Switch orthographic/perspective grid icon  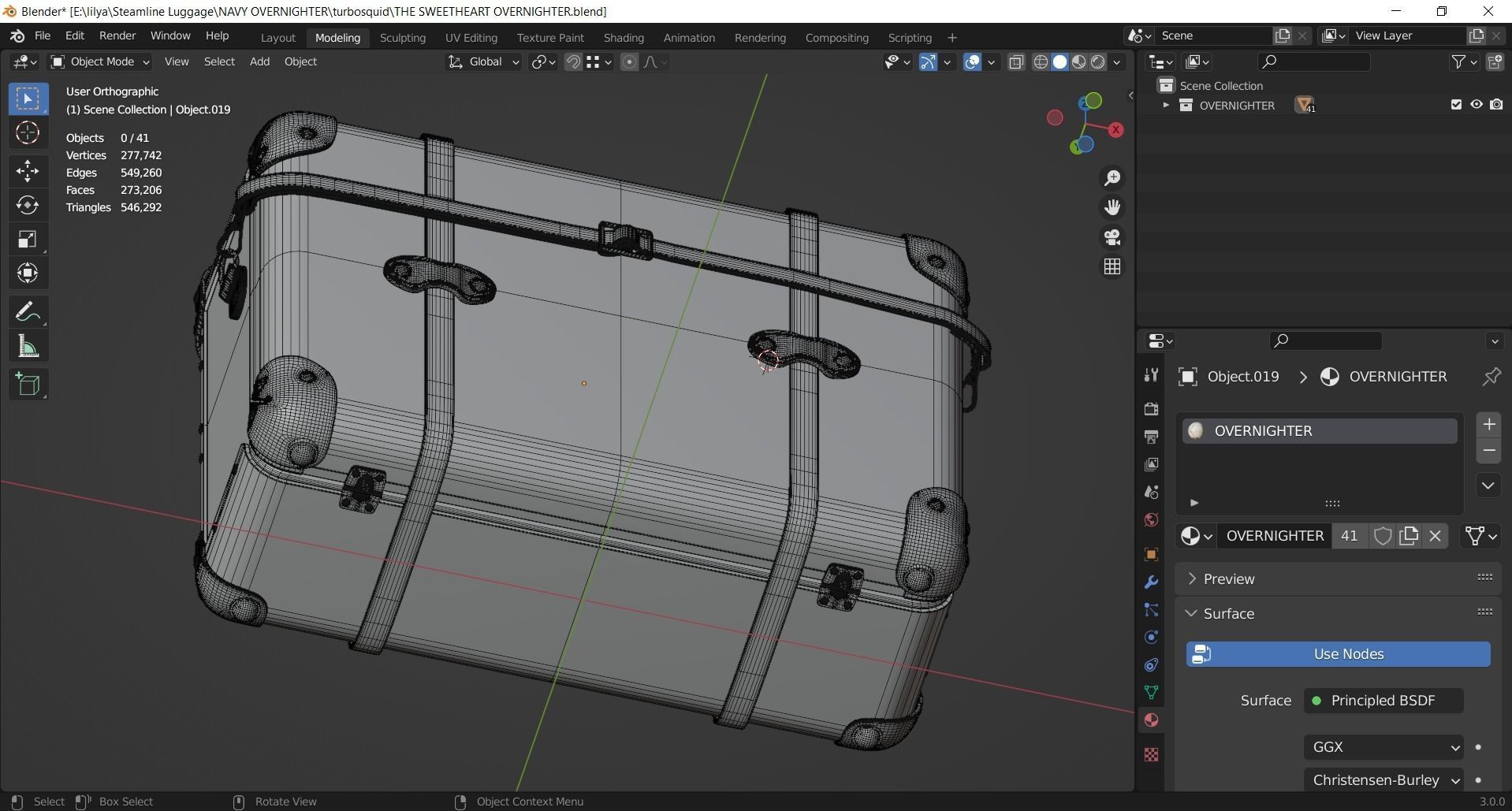[1112, 267]
